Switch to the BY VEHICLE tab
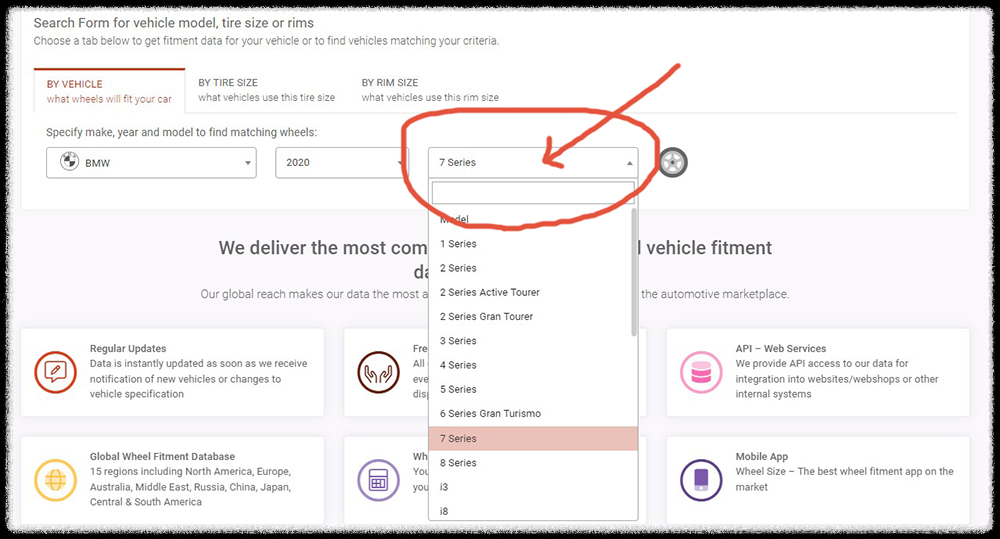 (109, 91)
